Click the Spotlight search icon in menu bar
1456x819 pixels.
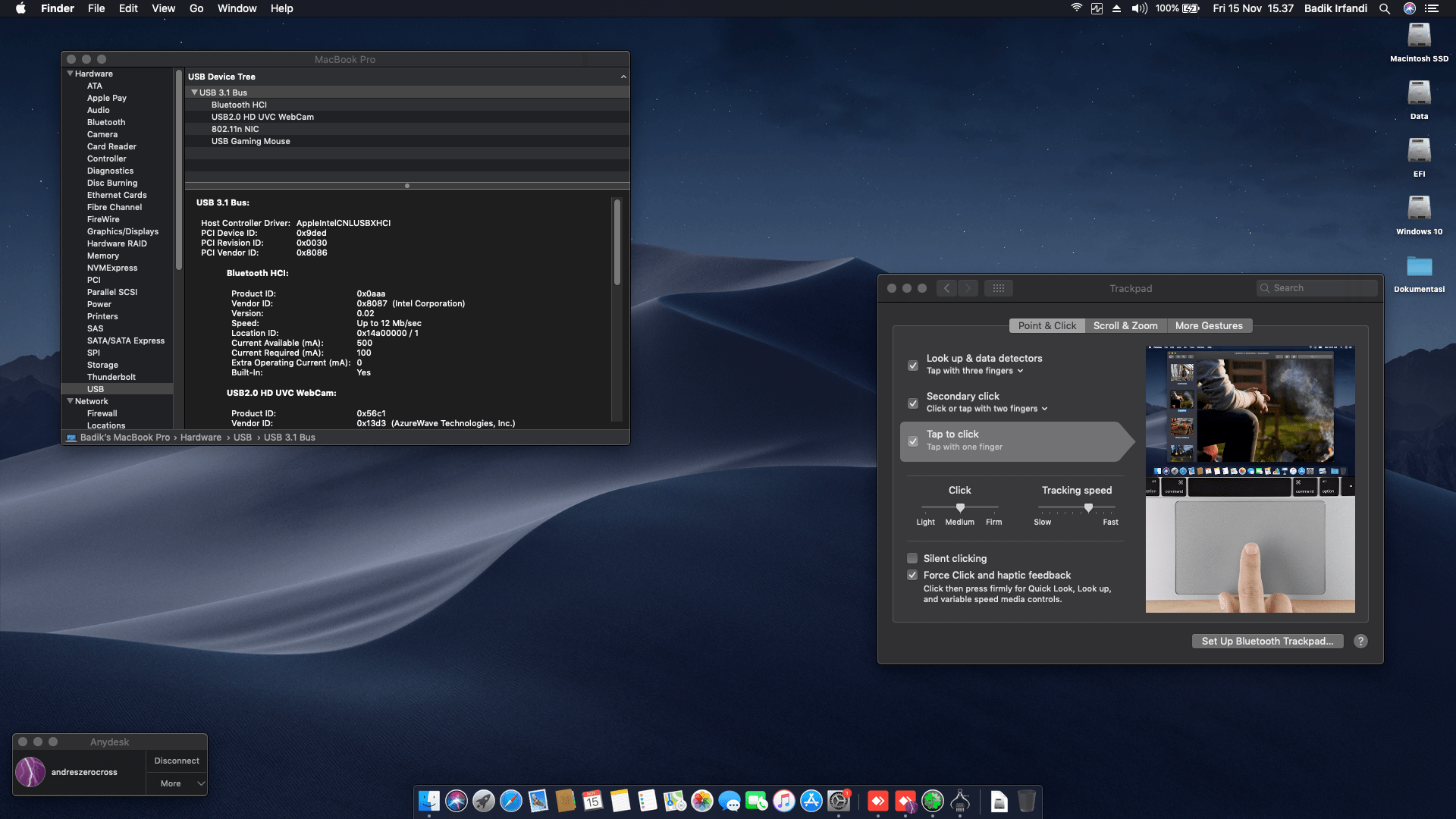(1385, 8)
